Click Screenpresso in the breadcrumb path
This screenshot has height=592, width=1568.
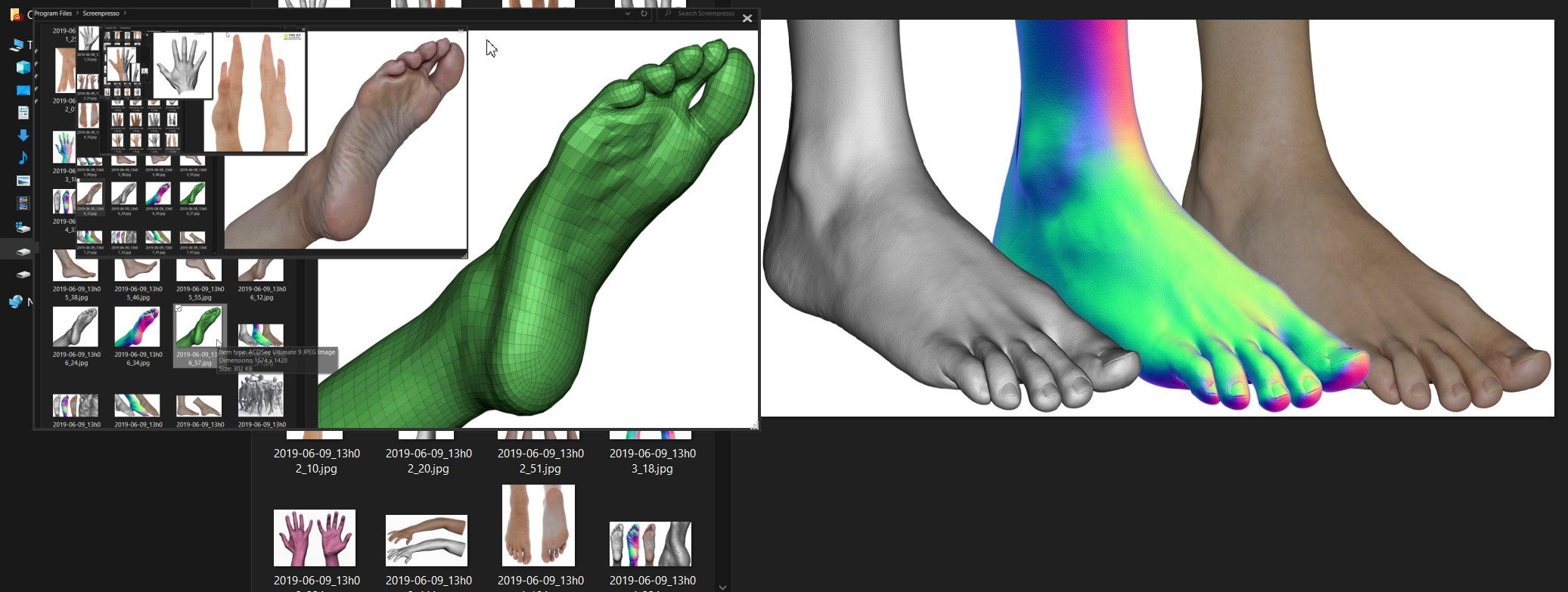coord(101,14)
